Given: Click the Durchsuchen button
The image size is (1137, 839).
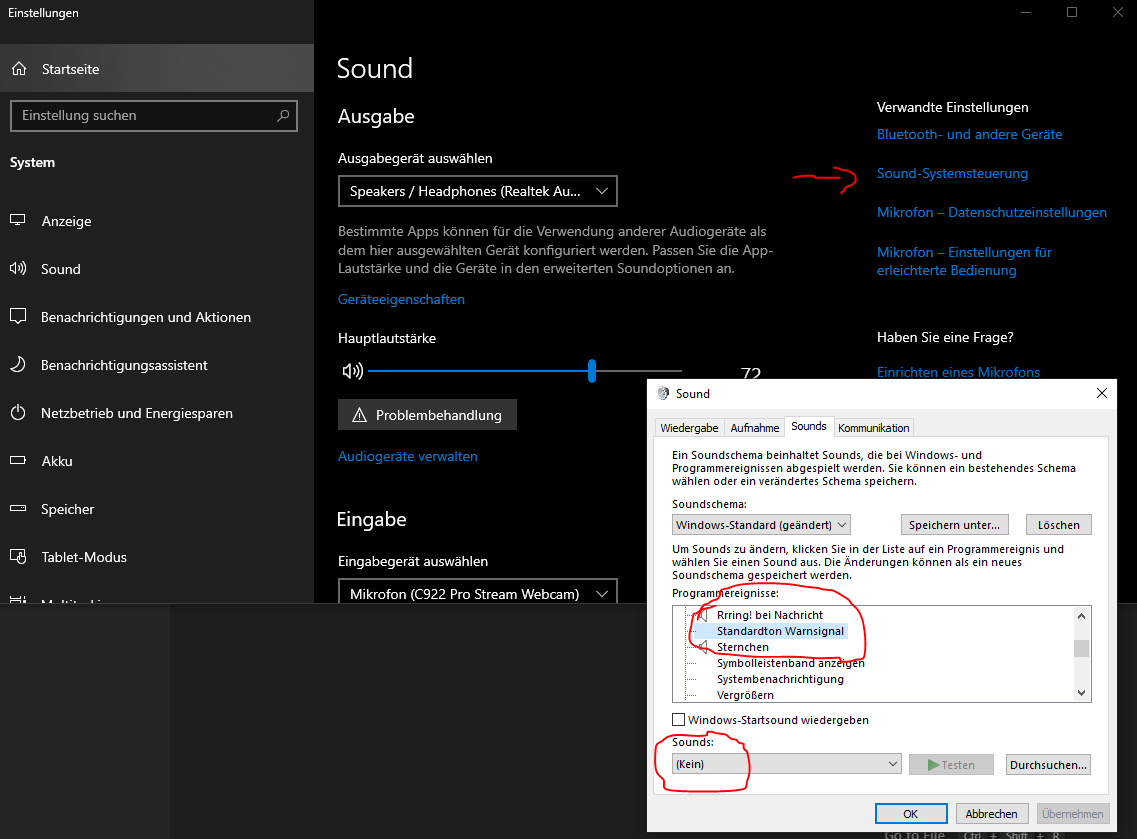Looking at the screenshot, I should [1048, 764].
